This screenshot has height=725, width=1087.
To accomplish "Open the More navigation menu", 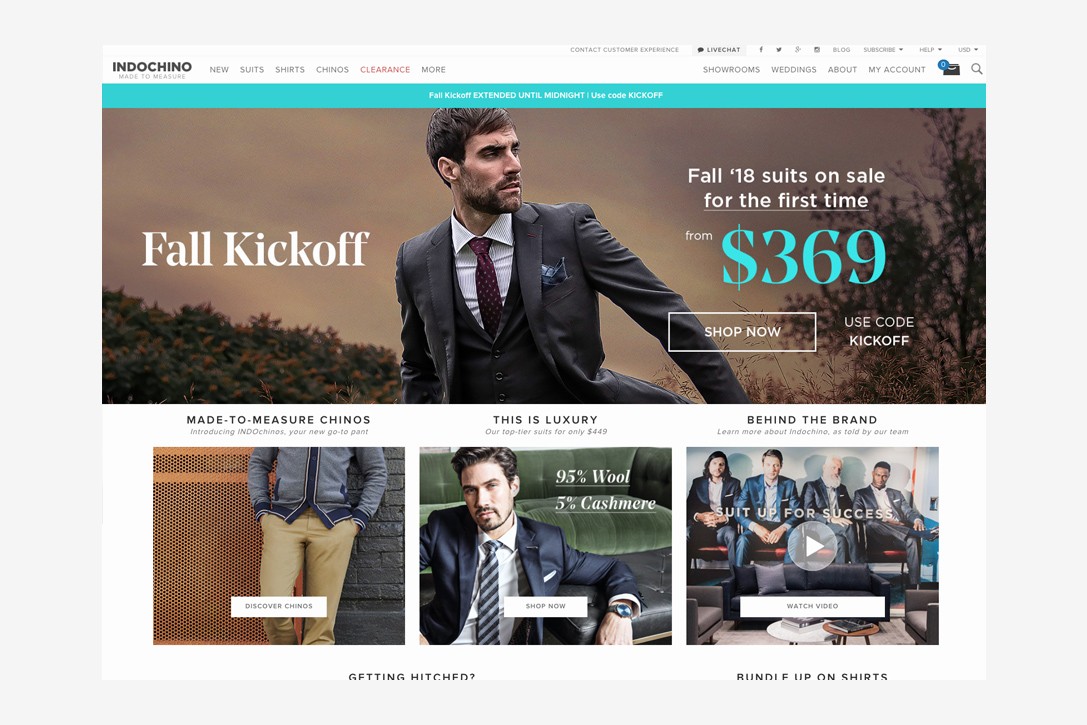I will tap(433, 69).
